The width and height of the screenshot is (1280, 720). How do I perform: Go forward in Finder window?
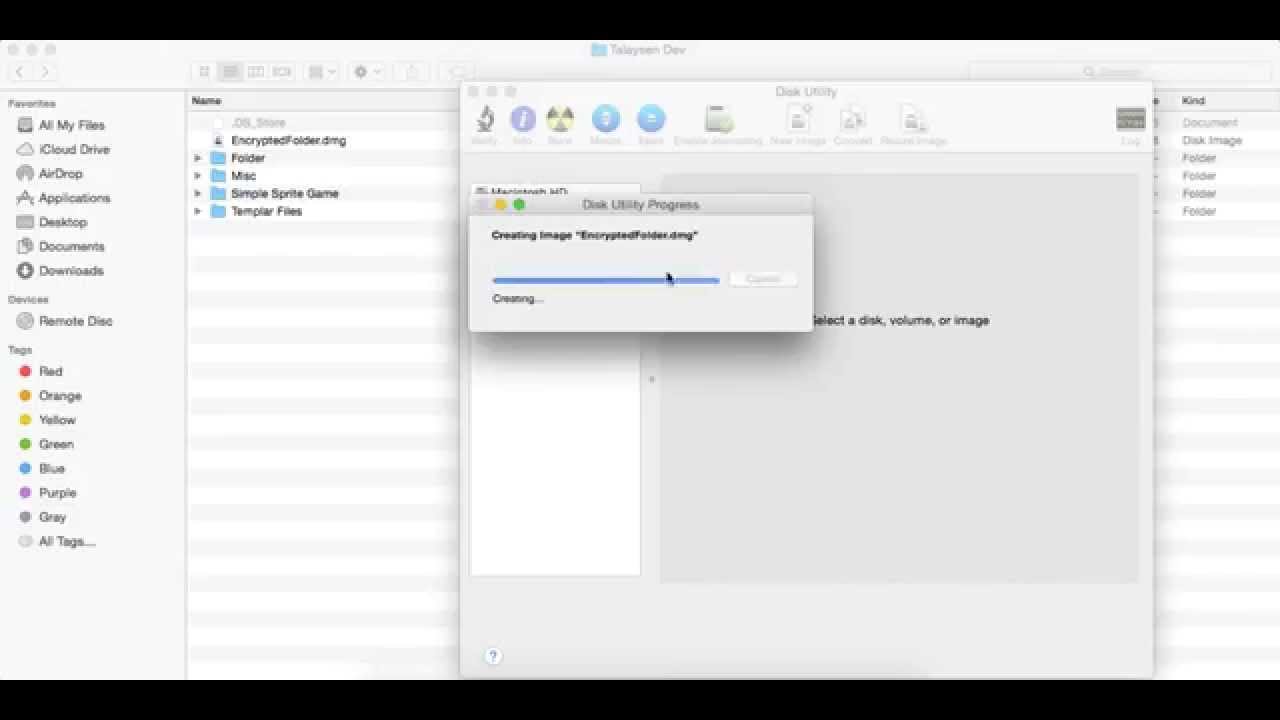44,72
